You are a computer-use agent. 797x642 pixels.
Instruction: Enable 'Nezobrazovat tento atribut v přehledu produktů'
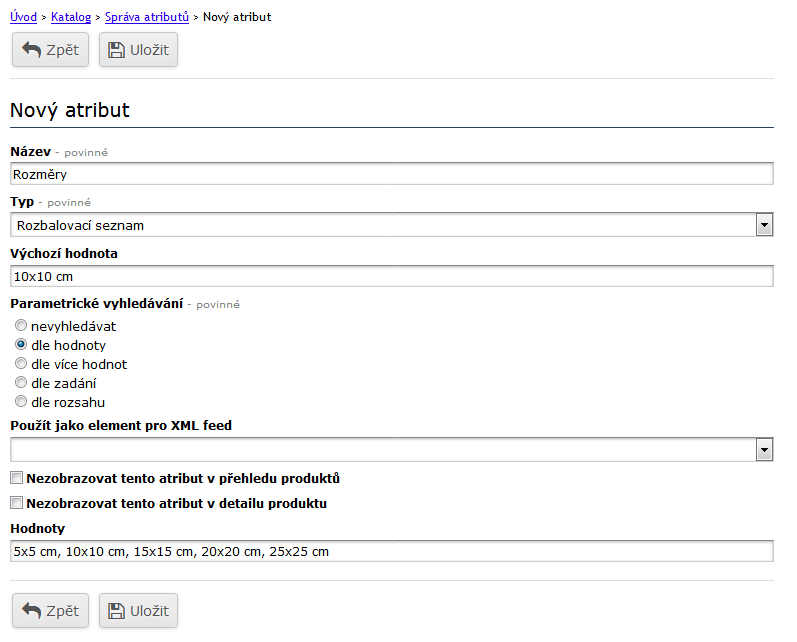point(16,478)
